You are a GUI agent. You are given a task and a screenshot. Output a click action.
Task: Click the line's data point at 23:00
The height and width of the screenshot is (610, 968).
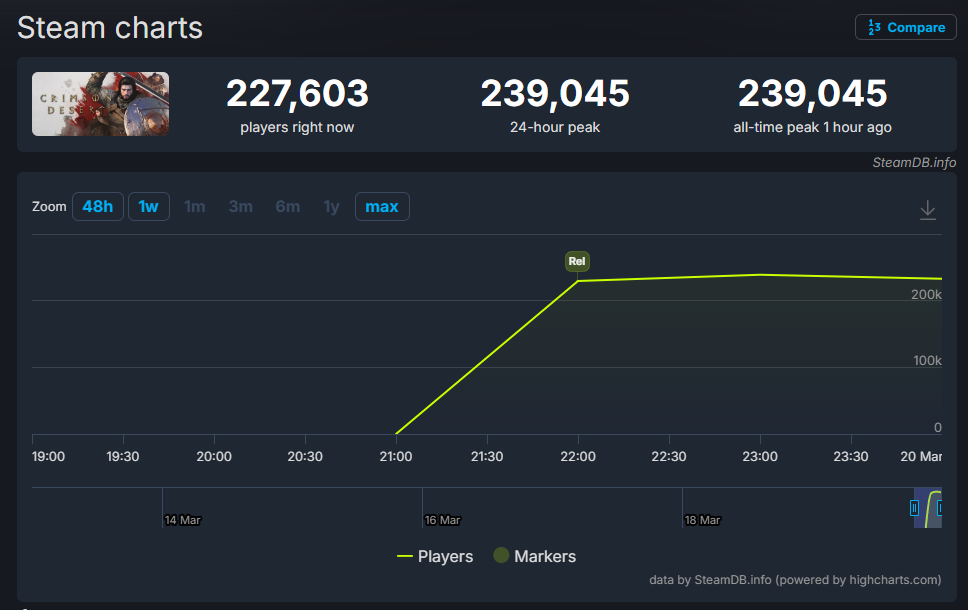(x=760, y=275)
